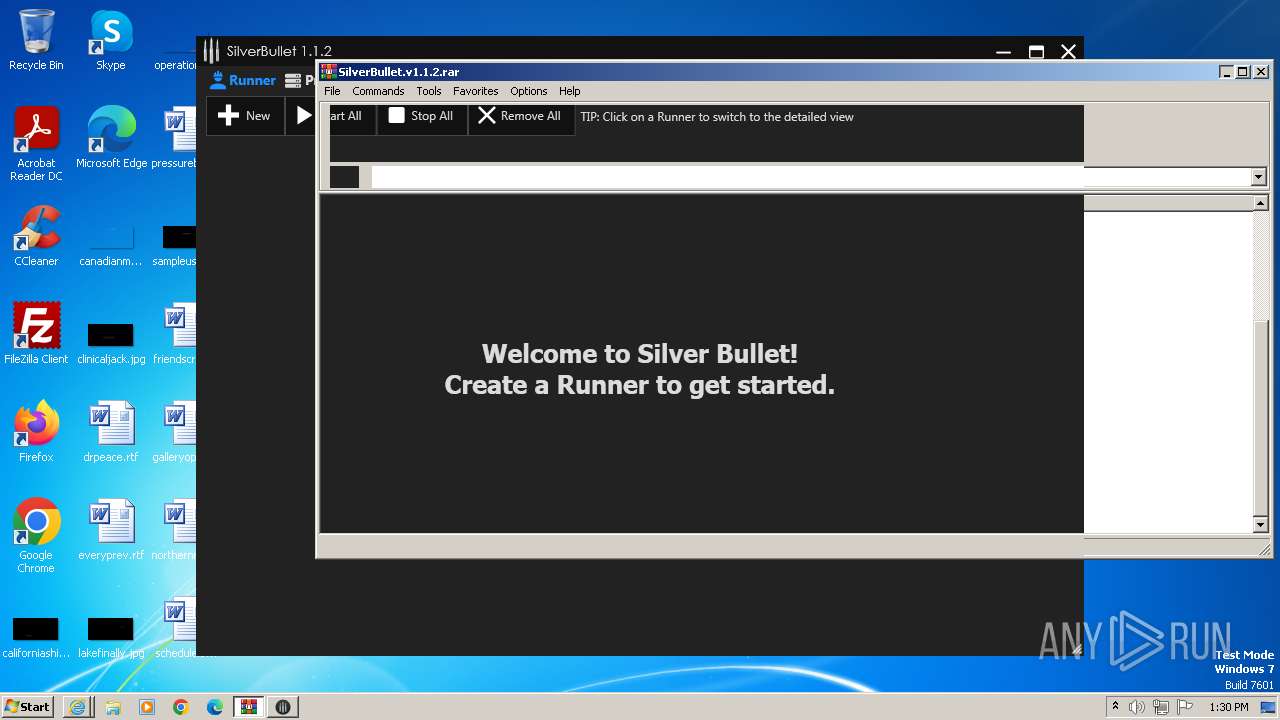
Task: Click the volume speaker tray icon
Action: 1137,707
